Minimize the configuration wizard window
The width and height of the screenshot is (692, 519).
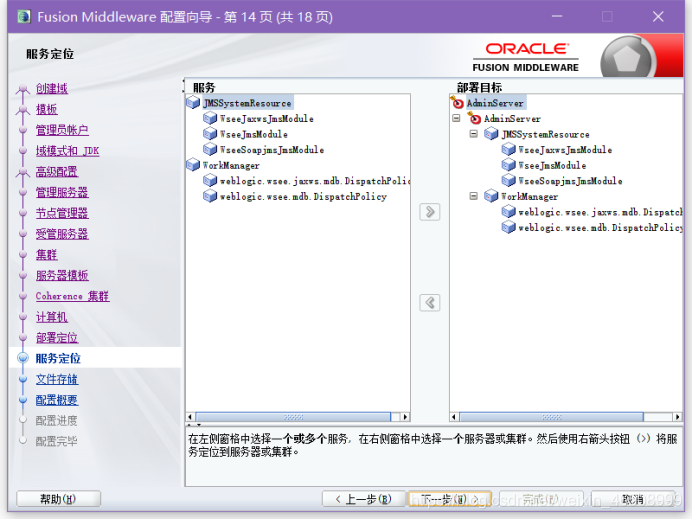(557, 17)
